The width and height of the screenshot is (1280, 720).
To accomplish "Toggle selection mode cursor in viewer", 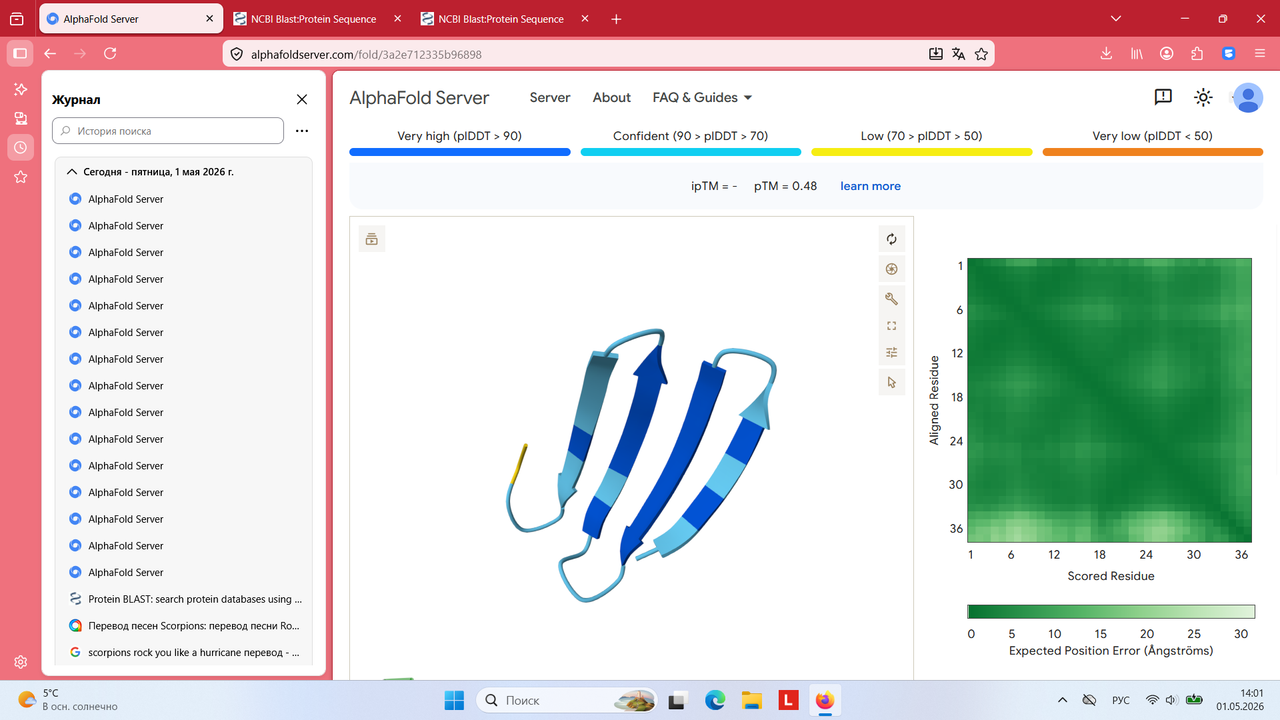I will pyautogui.click(x=891, y=382).
